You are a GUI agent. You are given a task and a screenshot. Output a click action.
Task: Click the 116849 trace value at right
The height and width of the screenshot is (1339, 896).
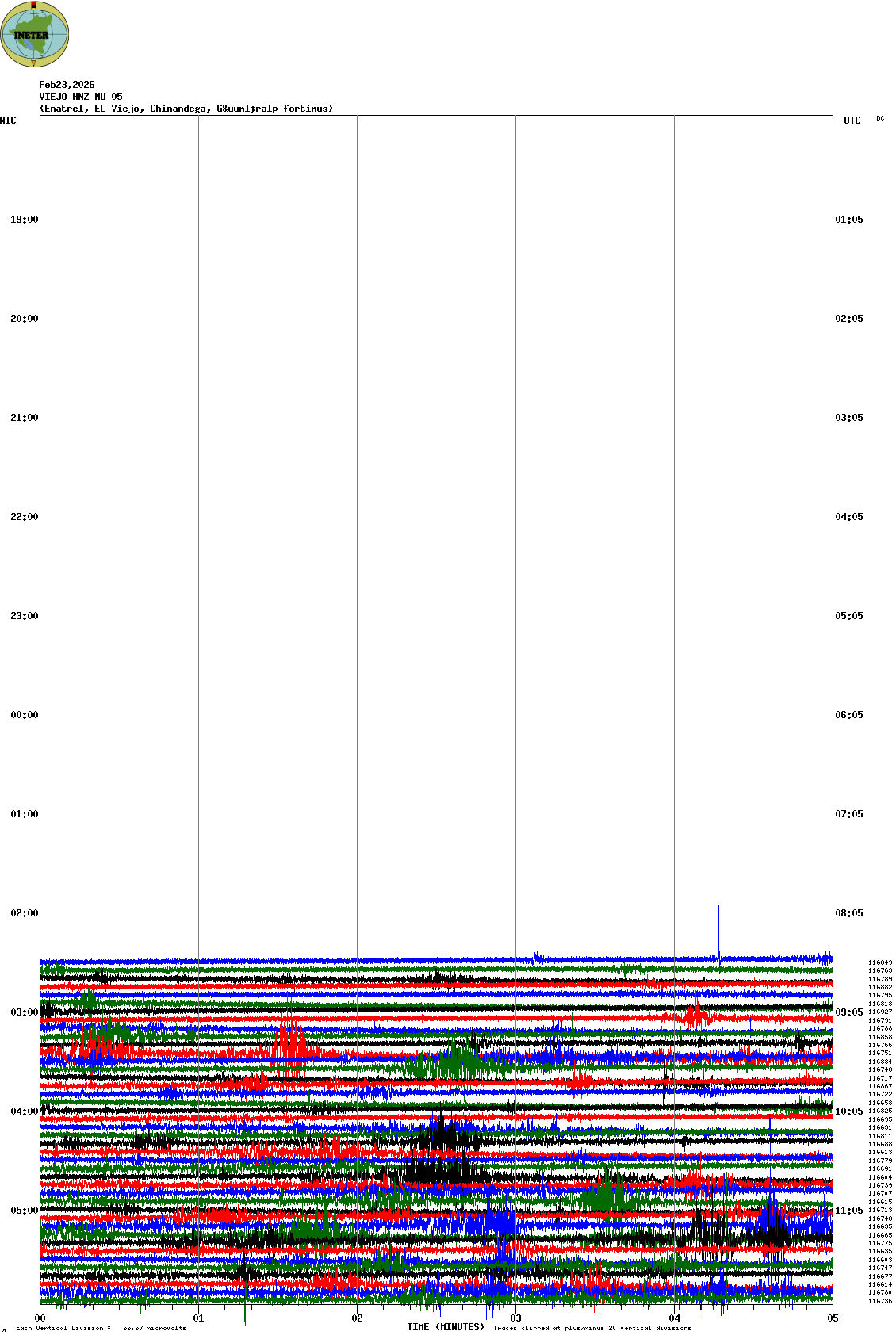879,962
